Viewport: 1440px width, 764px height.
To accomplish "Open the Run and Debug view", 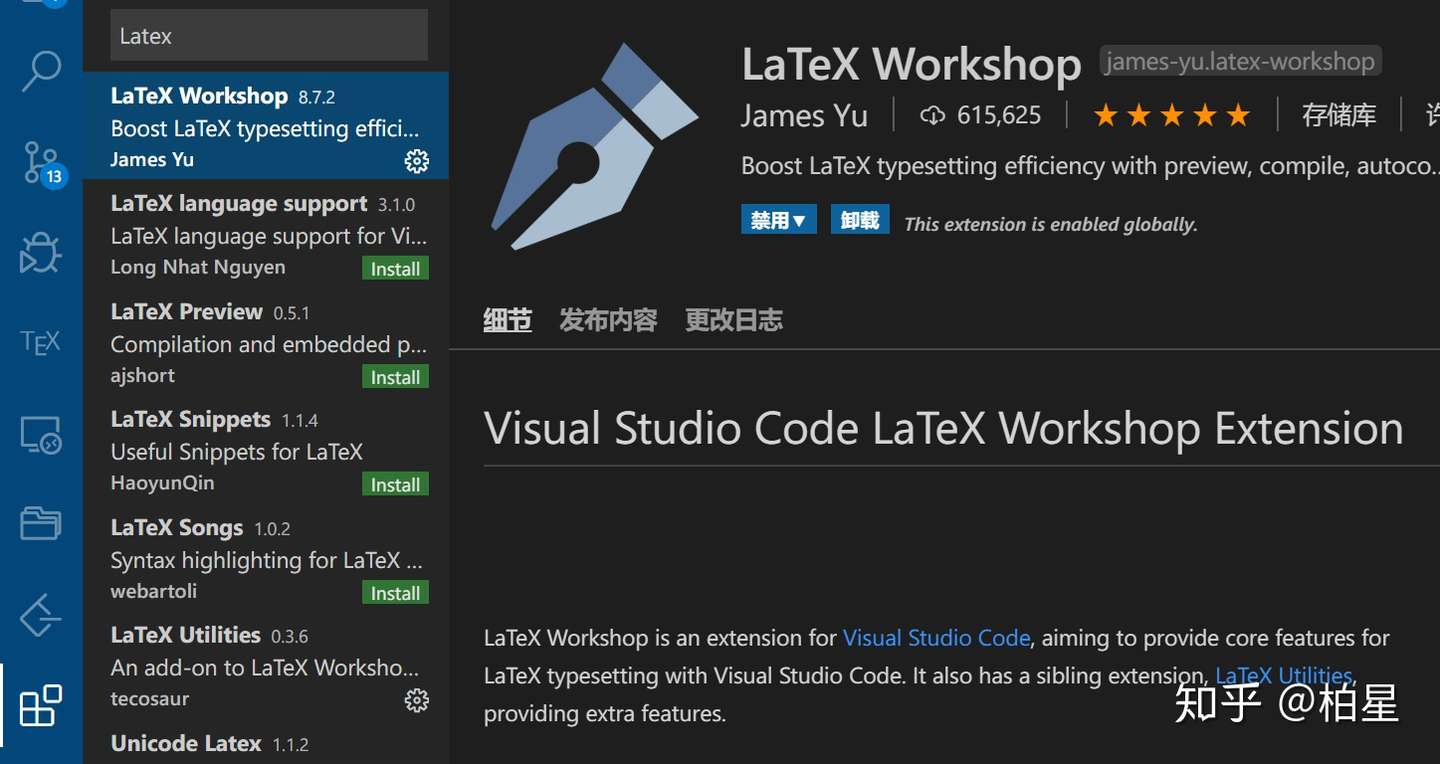I will click(x=40, y=253).
